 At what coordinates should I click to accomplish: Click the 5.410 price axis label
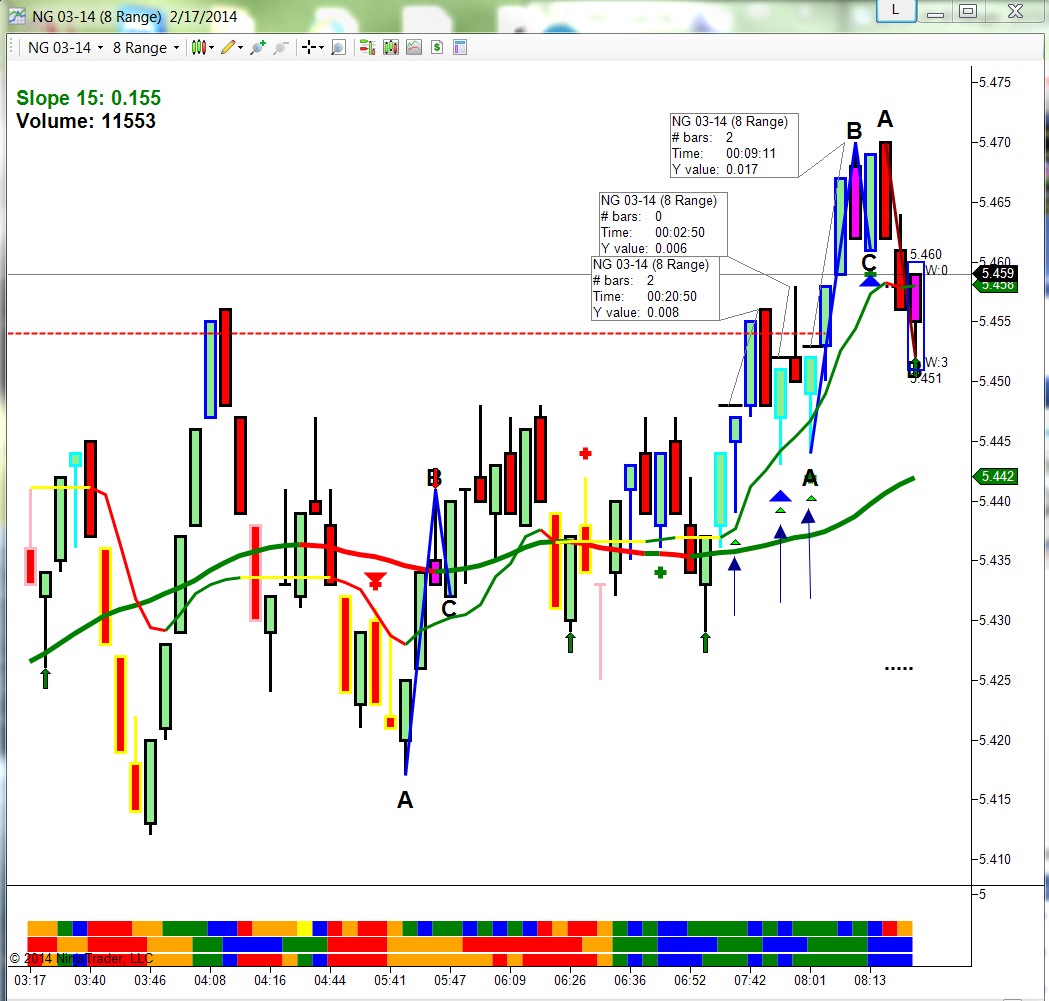point(995,859)
